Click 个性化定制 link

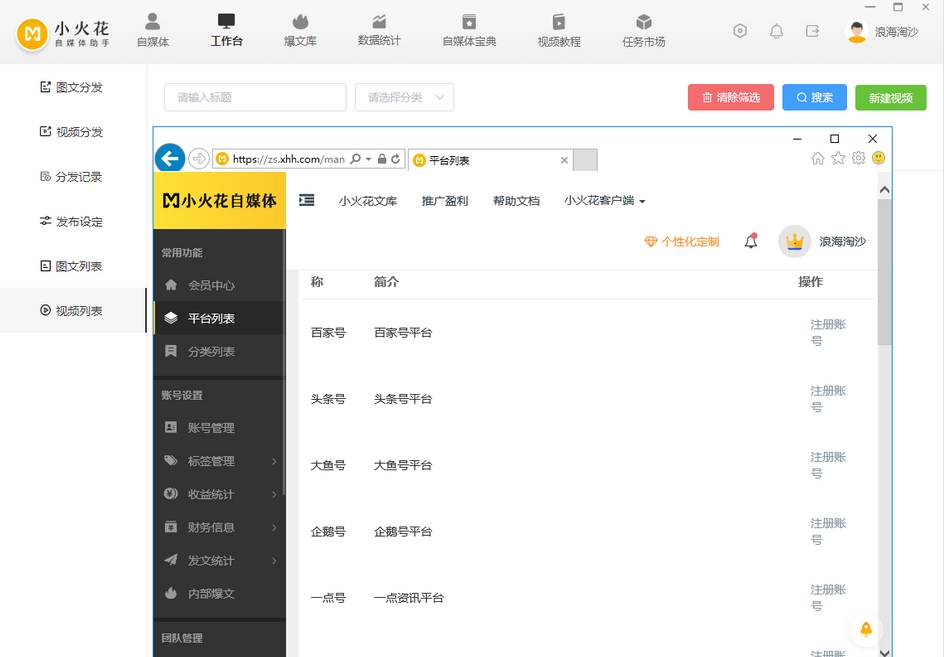pos(682,241)
